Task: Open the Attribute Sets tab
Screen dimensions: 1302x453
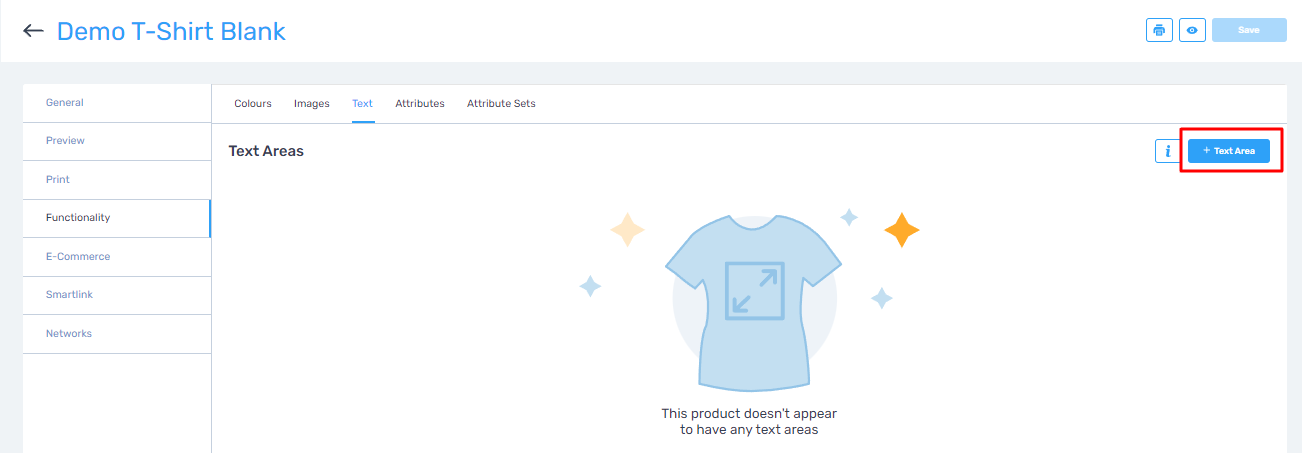Action: click(x=501, y=104)
